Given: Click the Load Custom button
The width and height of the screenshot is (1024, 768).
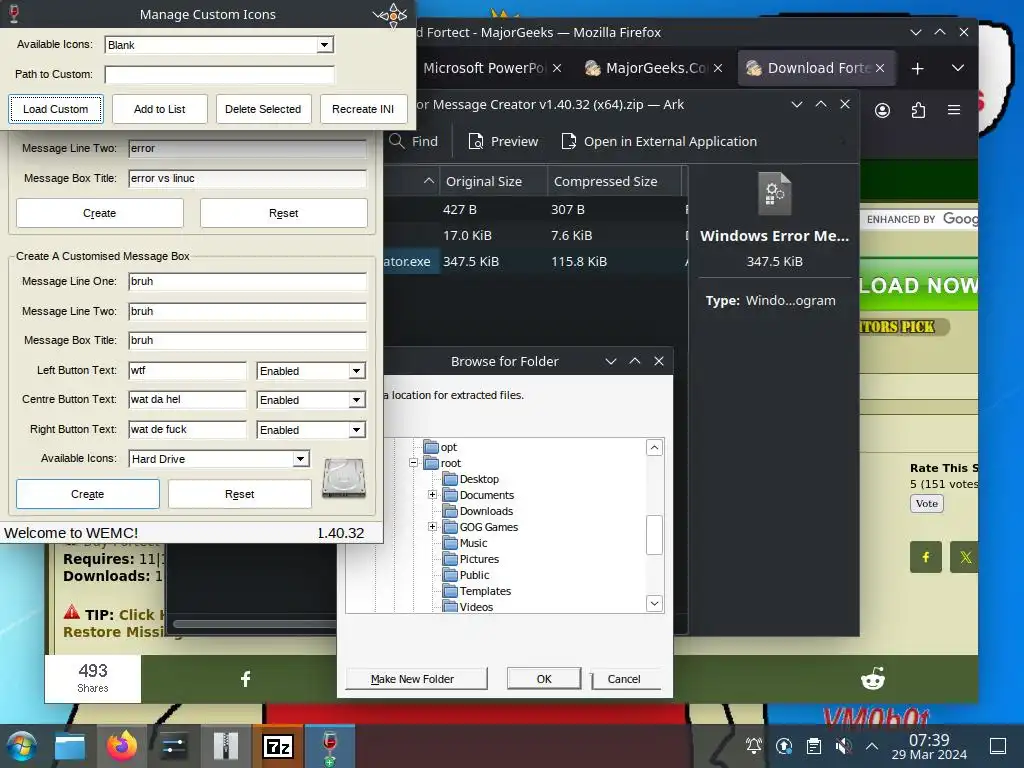Looking at the screenshot, I should click(56, 109).
